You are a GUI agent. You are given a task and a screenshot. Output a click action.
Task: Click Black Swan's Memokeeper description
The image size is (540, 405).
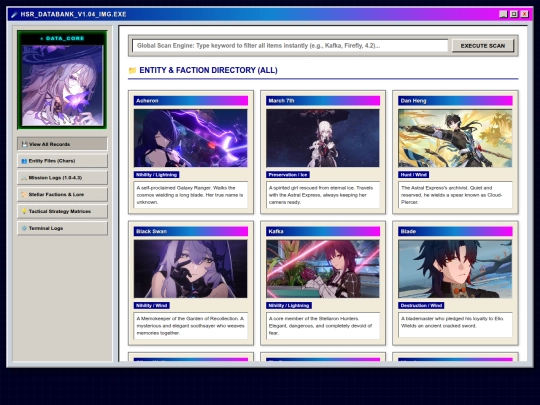pyautogui.click(x=191, y=326)
